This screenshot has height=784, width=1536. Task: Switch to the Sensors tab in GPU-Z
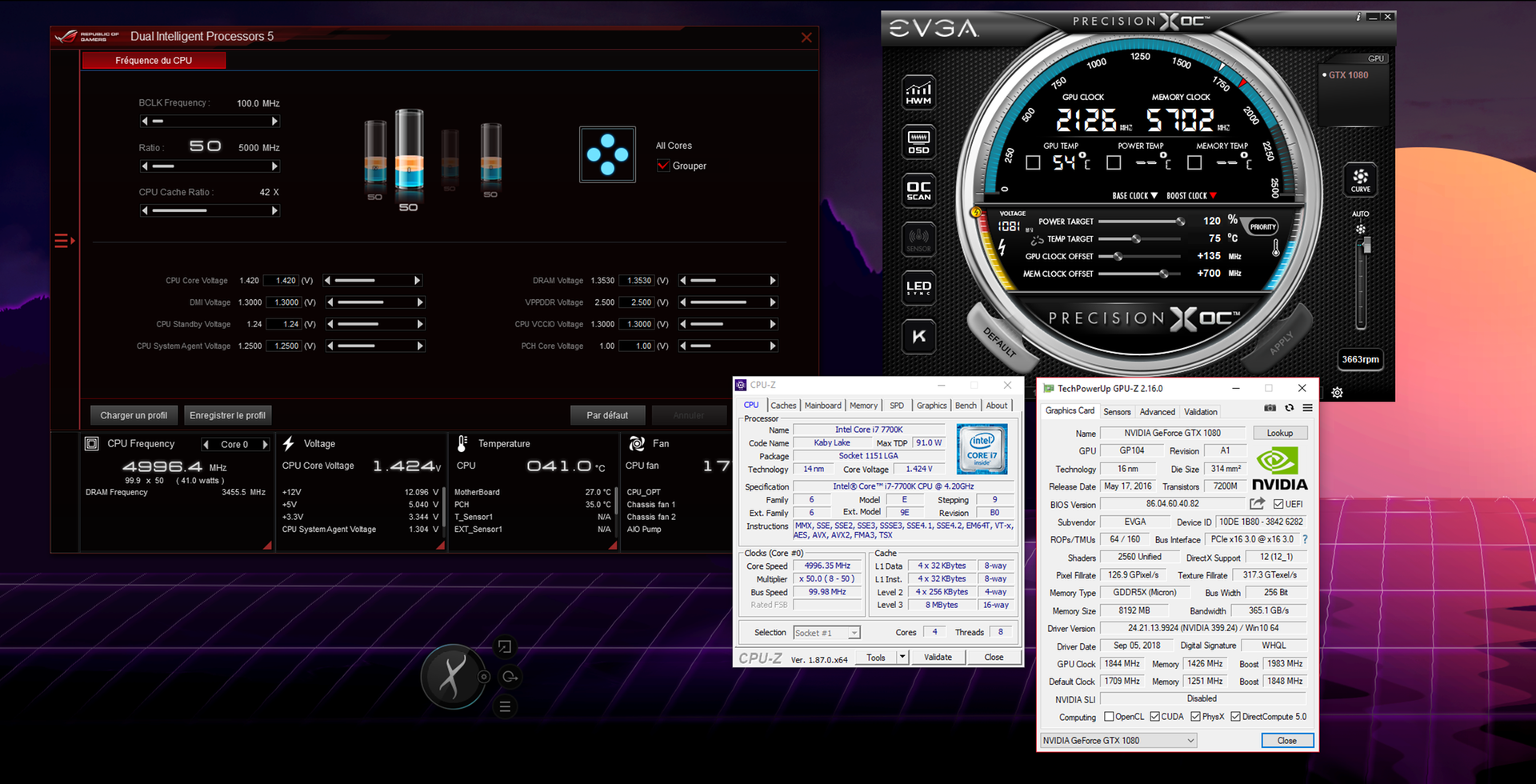[x=1117, y=412]
